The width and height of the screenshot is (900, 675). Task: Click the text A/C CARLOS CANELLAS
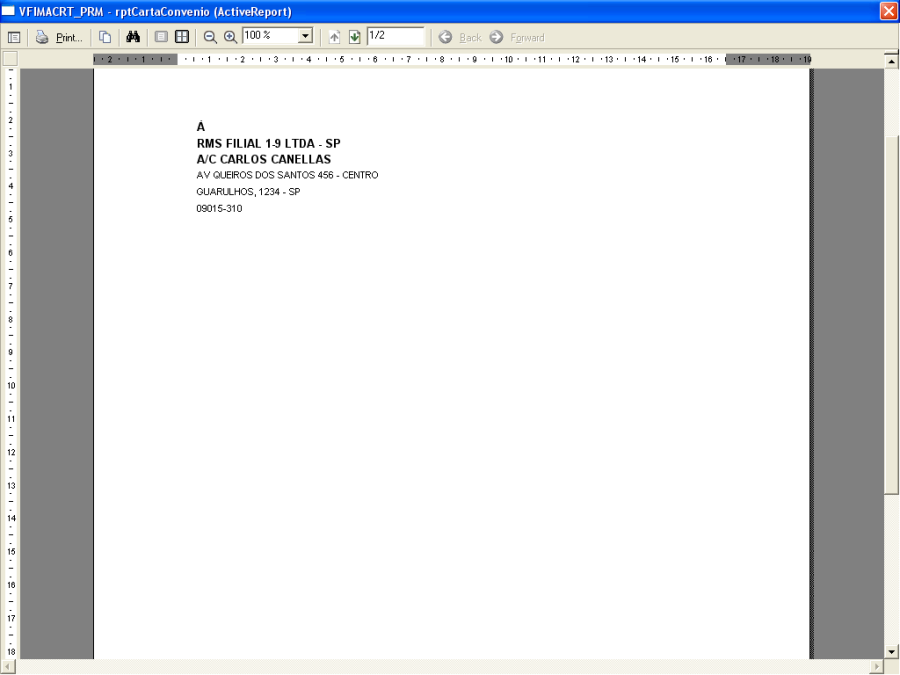[263, 160]
